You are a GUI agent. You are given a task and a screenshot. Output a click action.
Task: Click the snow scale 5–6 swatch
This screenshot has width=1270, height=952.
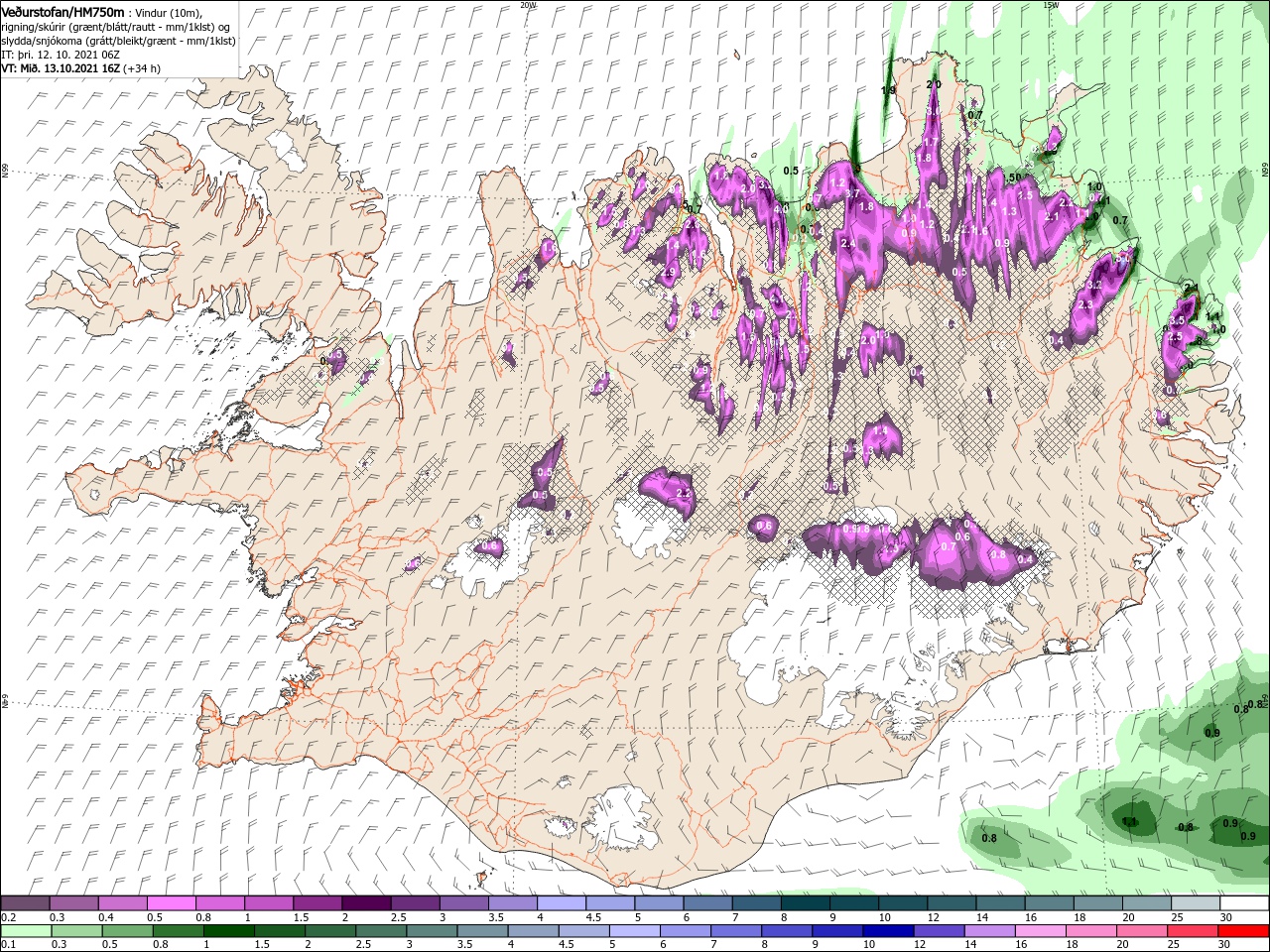(658, 903)
